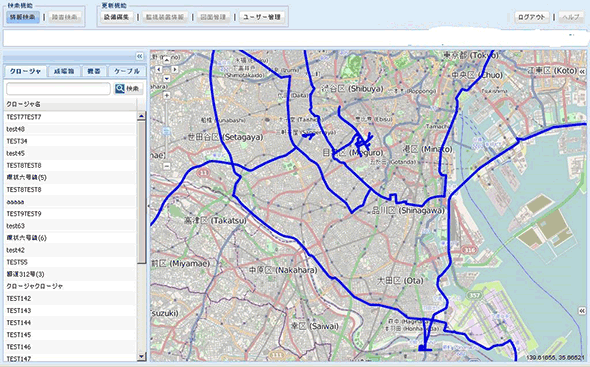Zoom out with the minus button
Viewport: 590px width, 367px height.
click(x=166, y=166)
